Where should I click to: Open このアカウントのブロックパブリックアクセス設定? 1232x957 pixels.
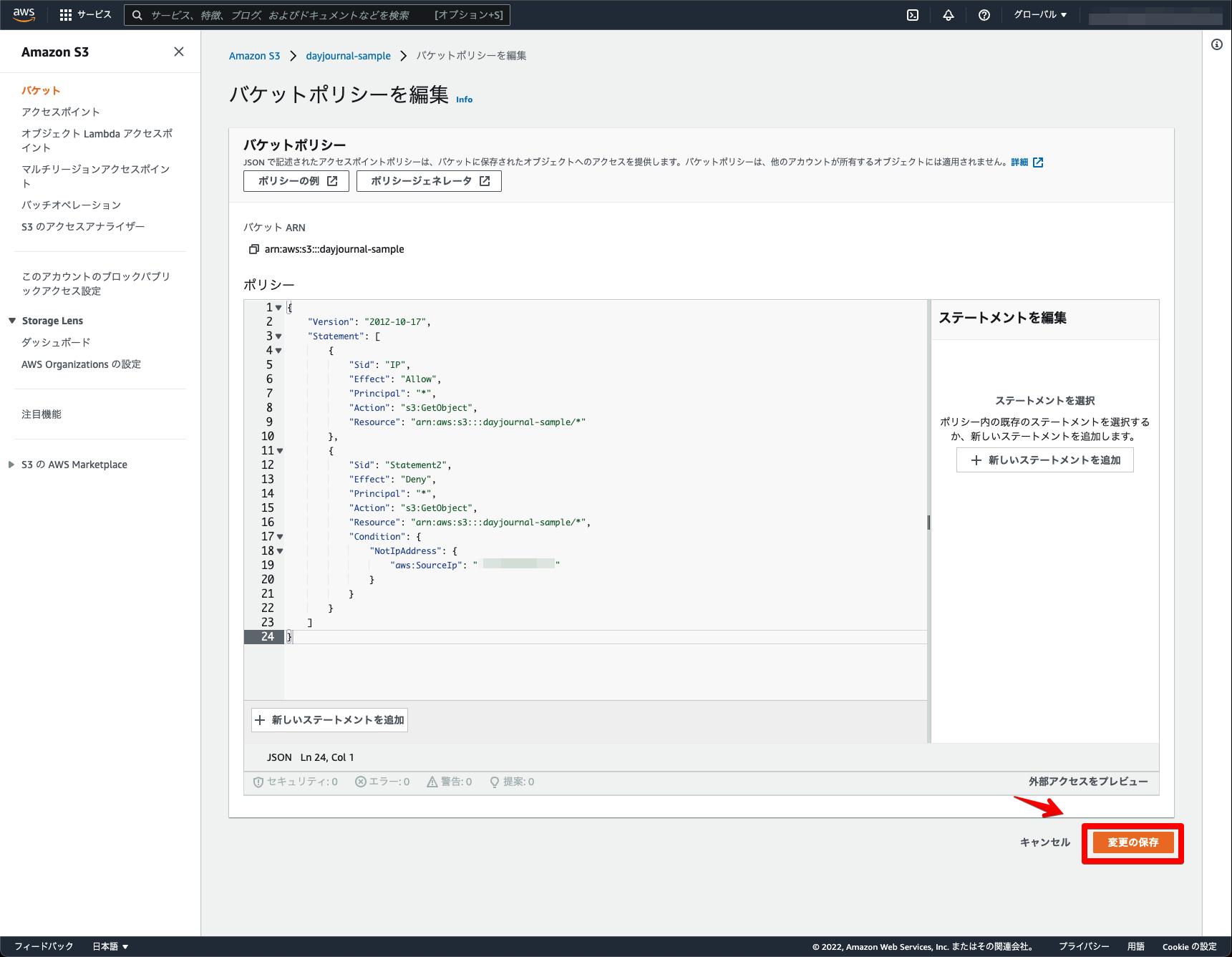tap(96, 283)
